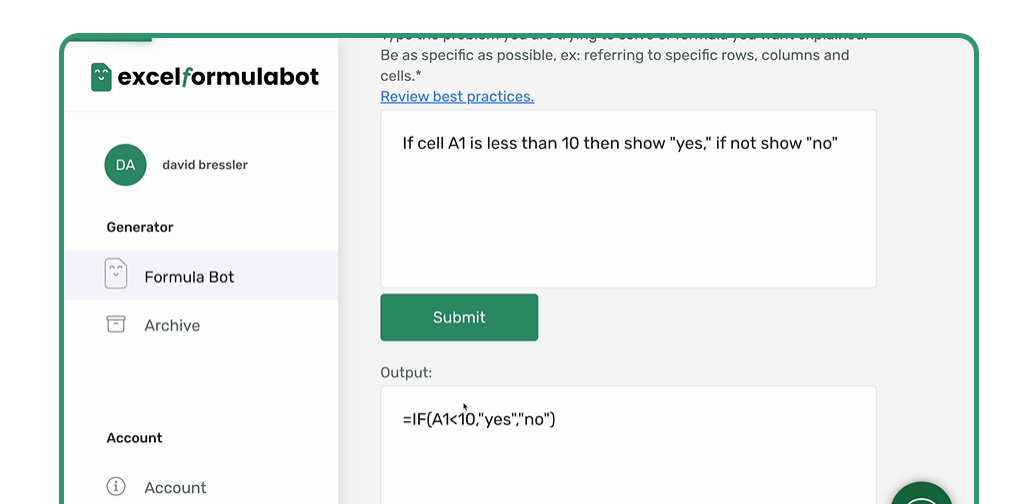
Task: Open the Review best practices link
Action: pyautogui.click(x=457, y=97)
